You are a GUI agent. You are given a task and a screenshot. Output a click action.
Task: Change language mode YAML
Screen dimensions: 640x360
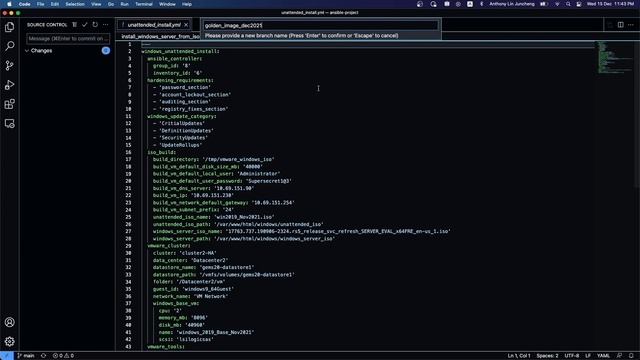coord(603,356)
